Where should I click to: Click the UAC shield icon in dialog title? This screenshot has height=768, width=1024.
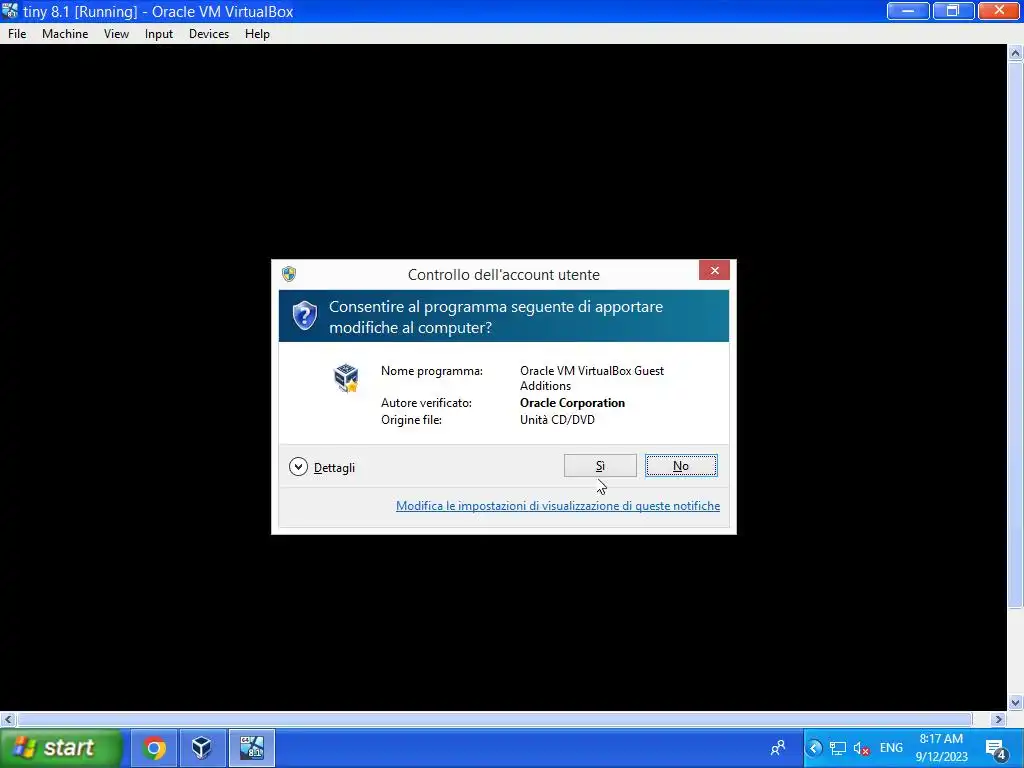coord(289,274)
